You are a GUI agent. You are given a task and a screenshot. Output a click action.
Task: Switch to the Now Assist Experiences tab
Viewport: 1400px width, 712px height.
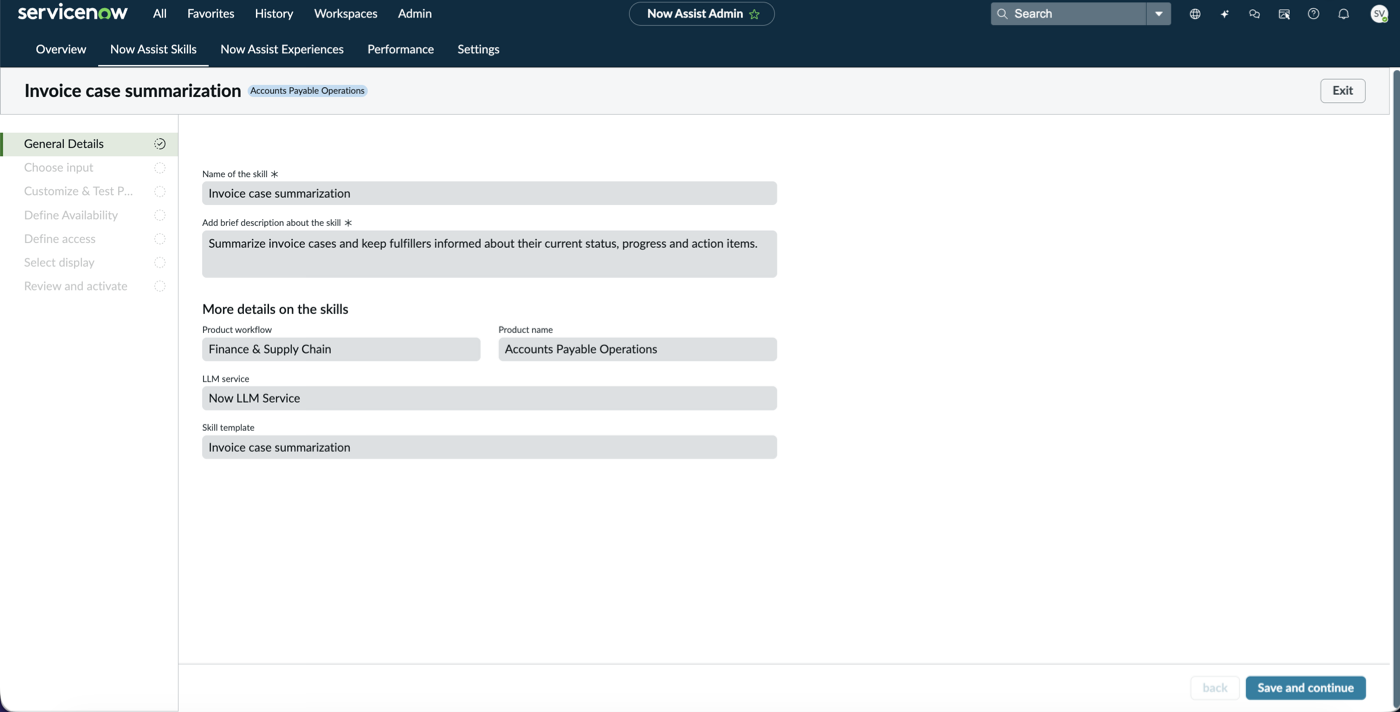tap(282, 49)
